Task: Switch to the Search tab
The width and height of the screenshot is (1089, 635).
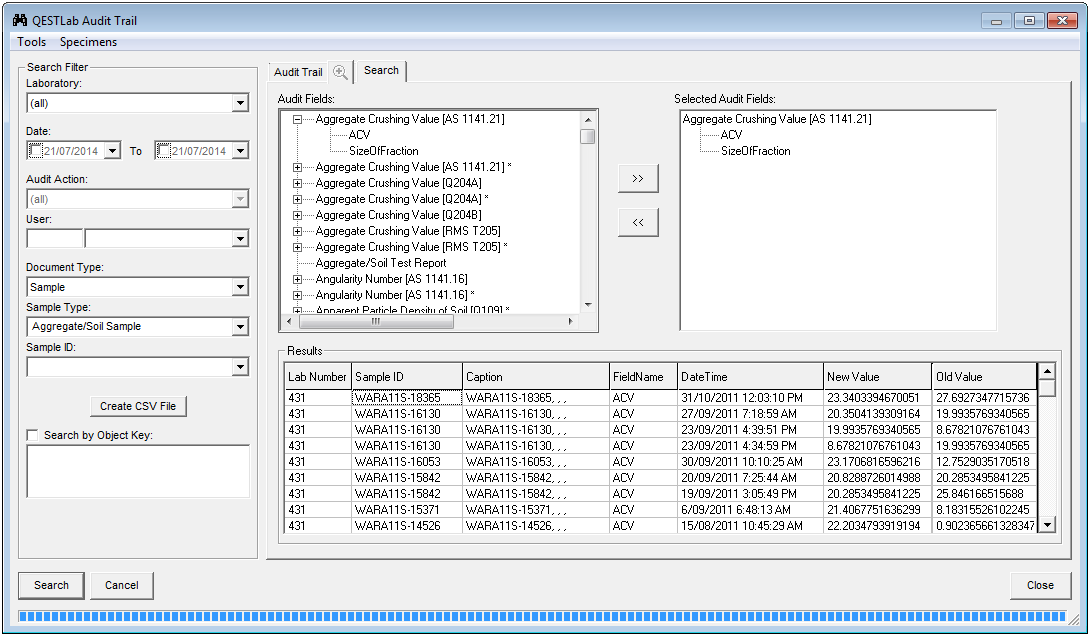Action: pyautogui.click(x=381, y=71)
